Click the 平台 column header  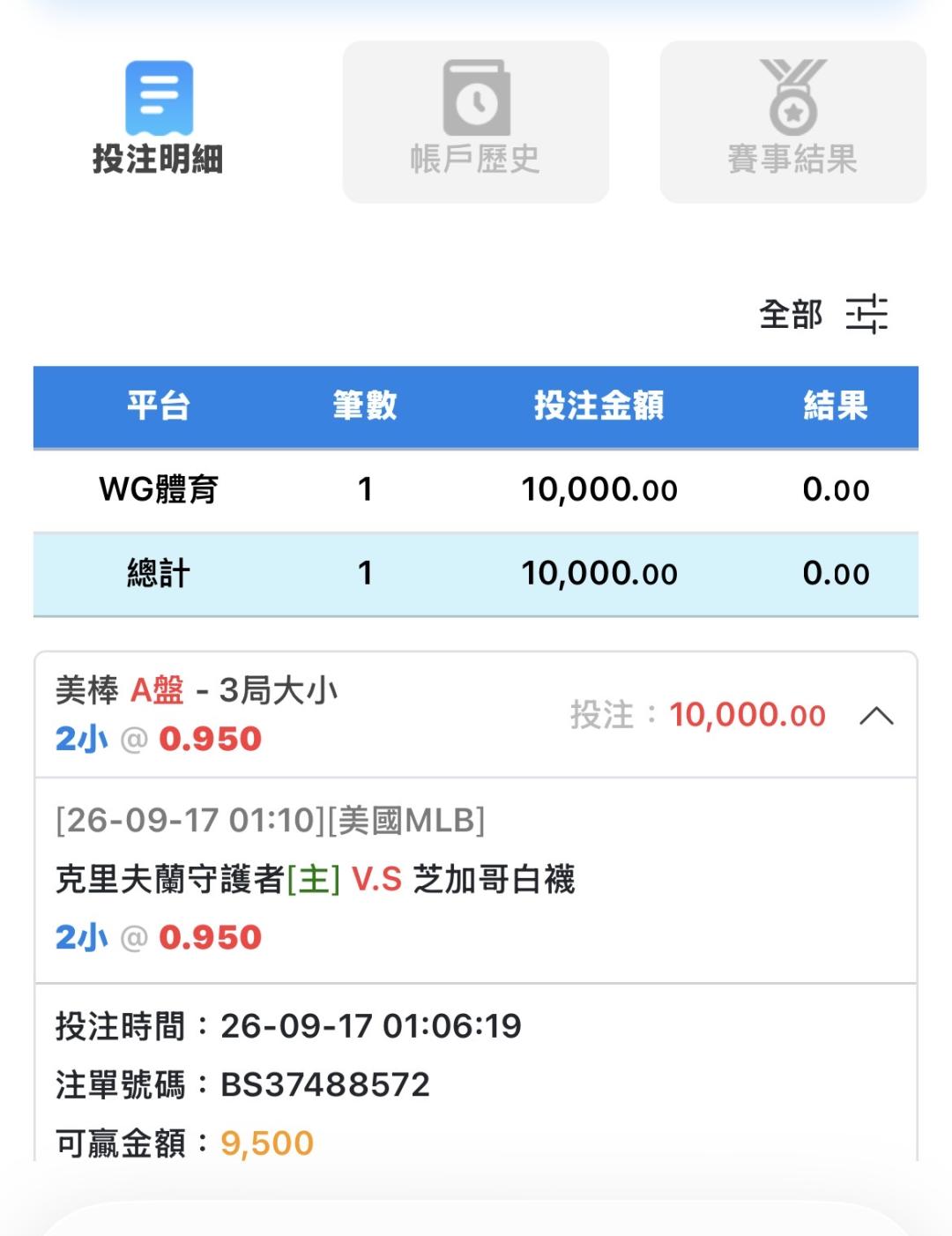tap(159, 406)
